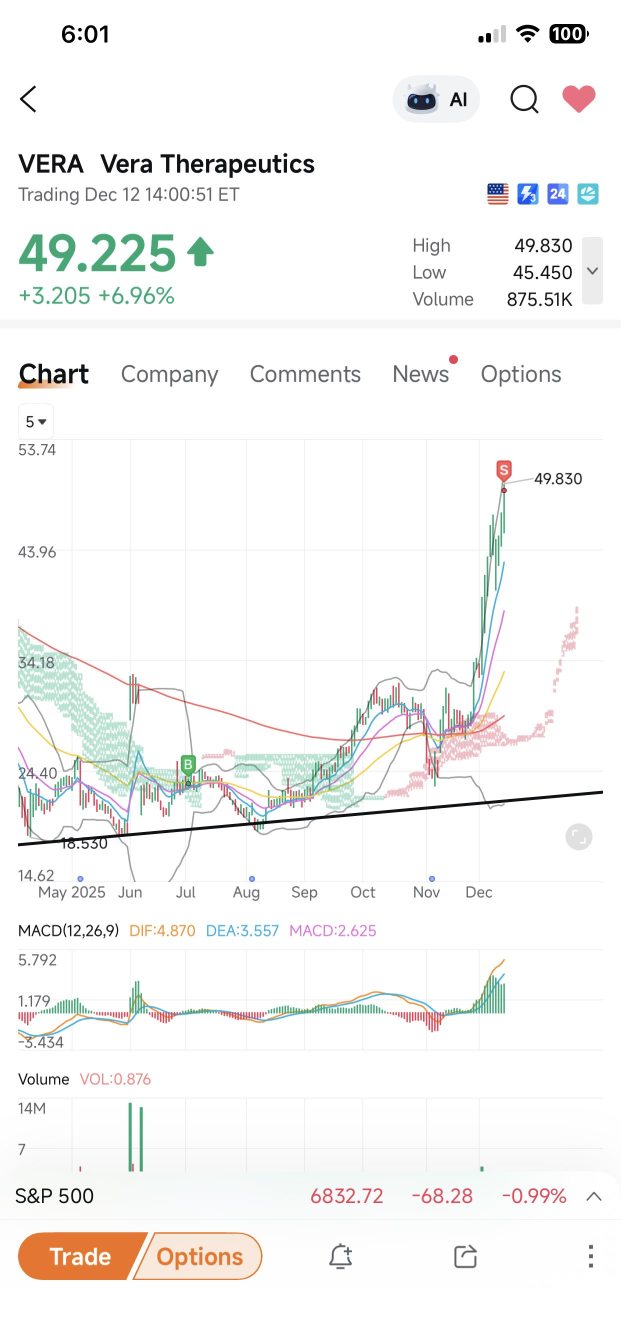Tap the blue lightning level-3 icon
Image resolution: width=621 pixels, height=1344 pixels.
(x=528, y=194)
